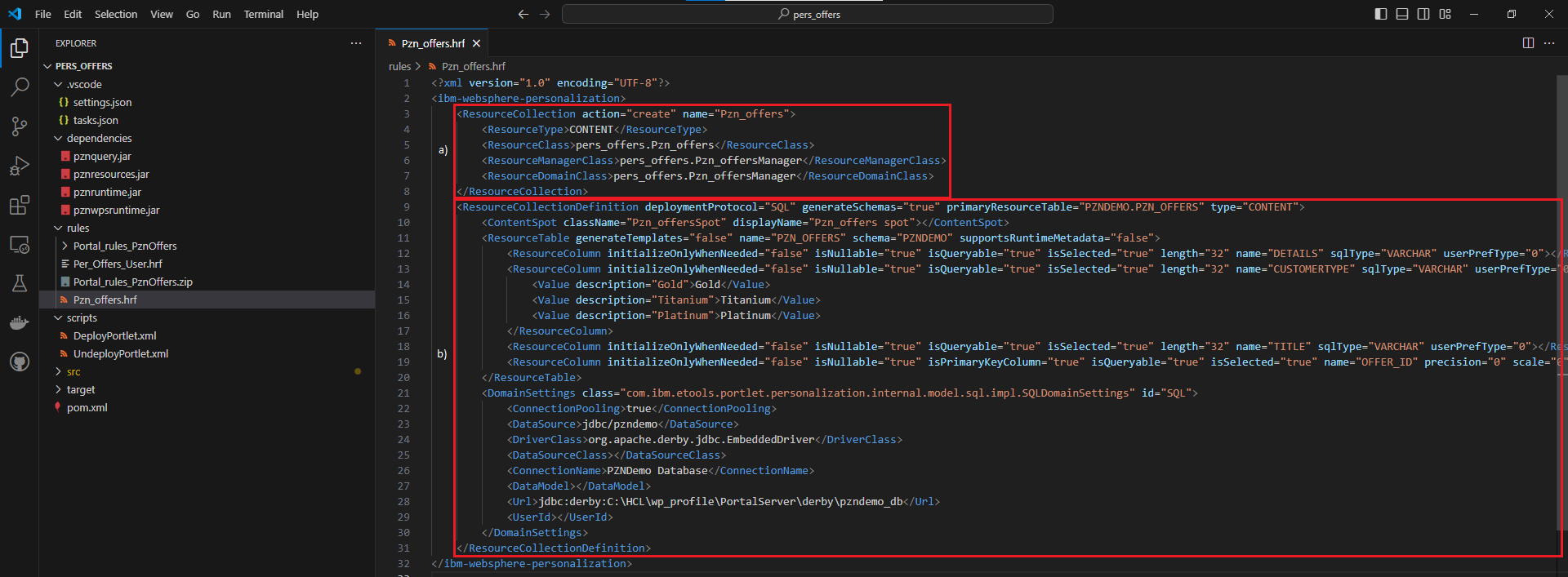Close the Pzn_offers.hrf editor tab

pyautogui.click(x=476, y=43)
